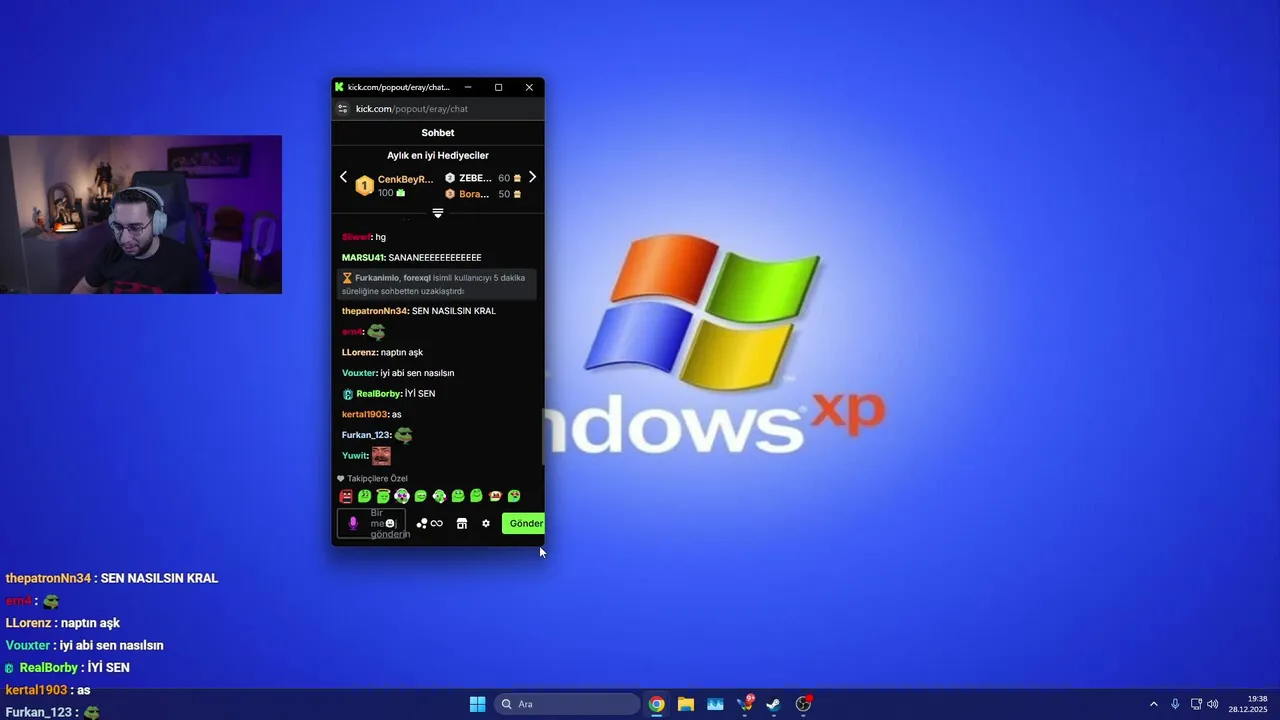Open Windows Start menu
Screen dimensions: 1280x720
478,704
